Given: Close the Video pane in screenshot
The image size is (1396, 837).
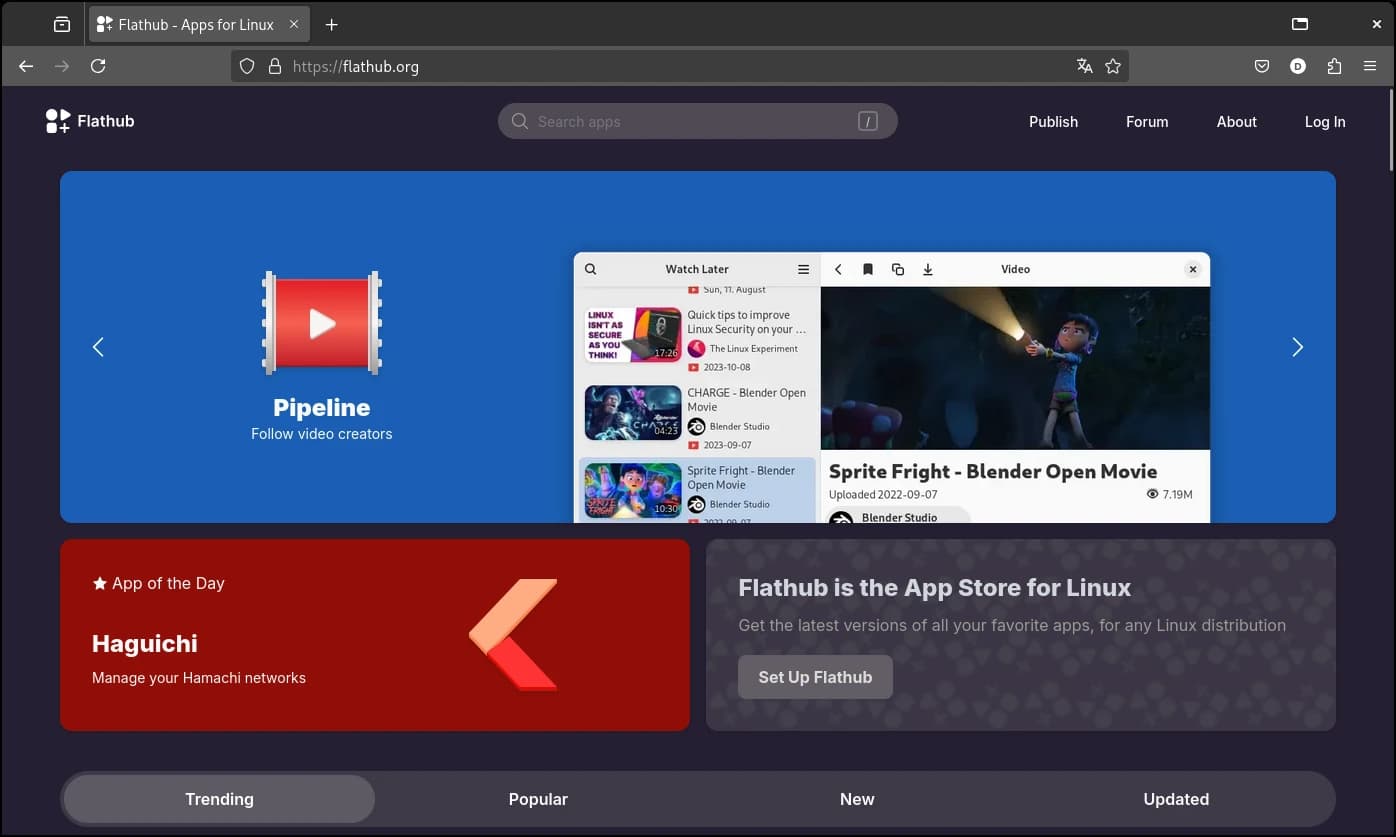Looking at the screenshot, I should (x=1193, y=269).
